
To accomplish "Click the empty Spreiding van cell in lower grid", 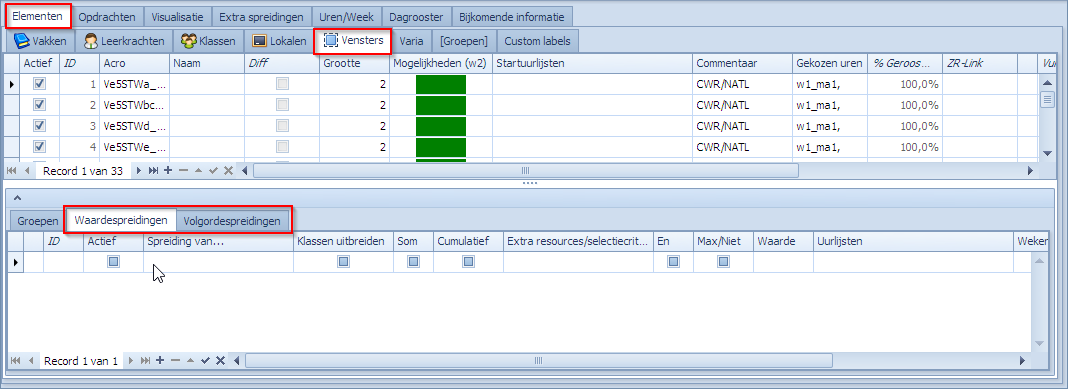I will tap(218, 262).
